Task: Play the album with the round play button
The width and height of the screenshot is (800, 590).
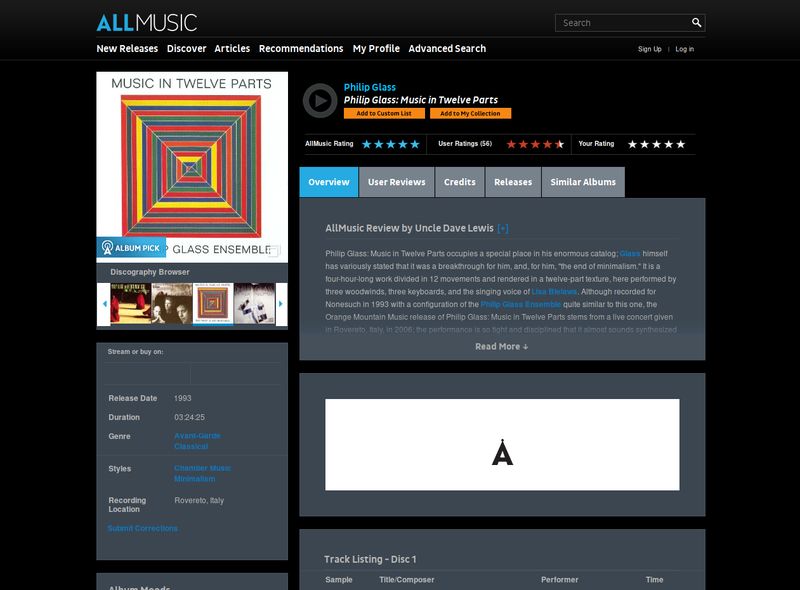Action: pyautogui.click(x=320, y=101)
